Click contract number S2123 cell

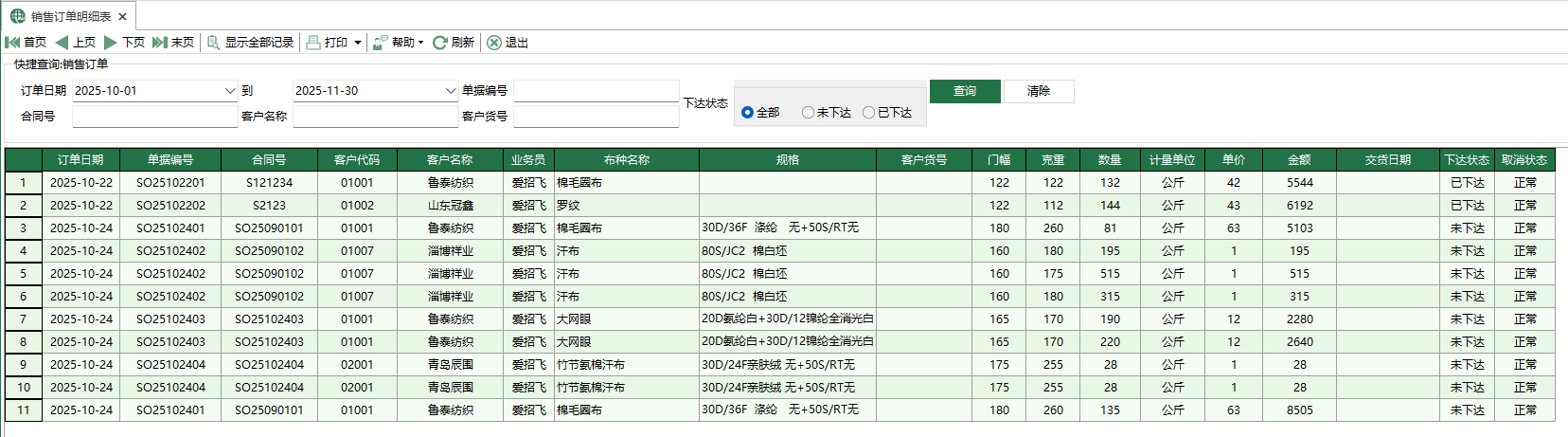pos(269,206)
